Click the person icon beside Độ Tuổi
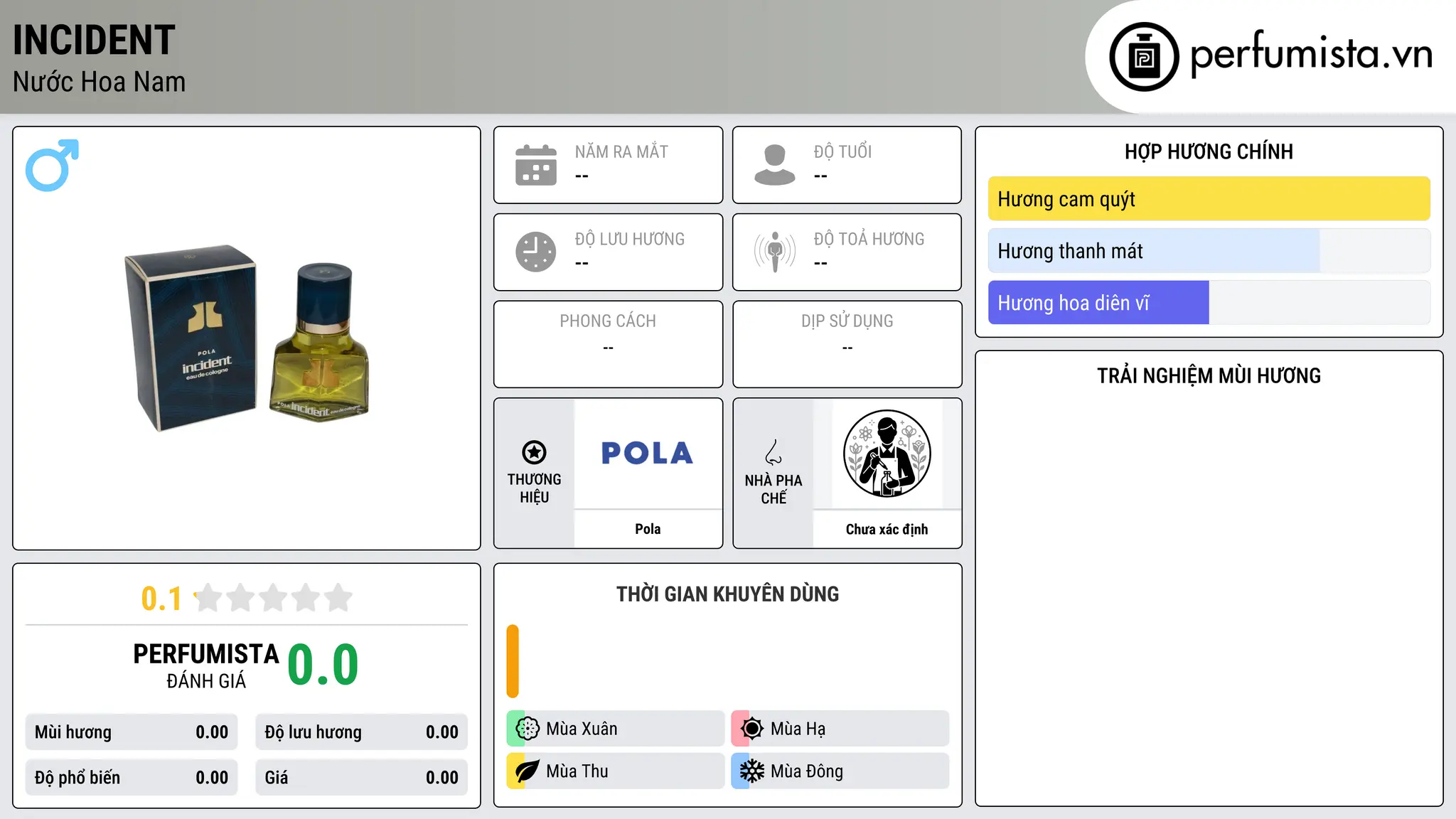 point(775,165)
